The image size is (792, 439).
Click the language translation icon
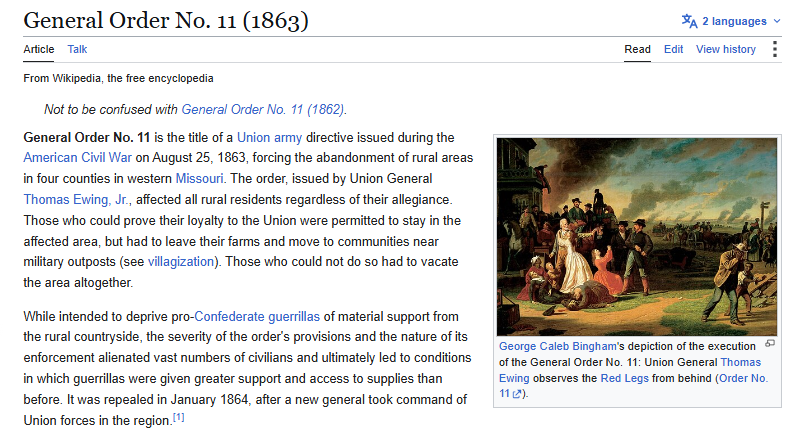coord(689,21)
